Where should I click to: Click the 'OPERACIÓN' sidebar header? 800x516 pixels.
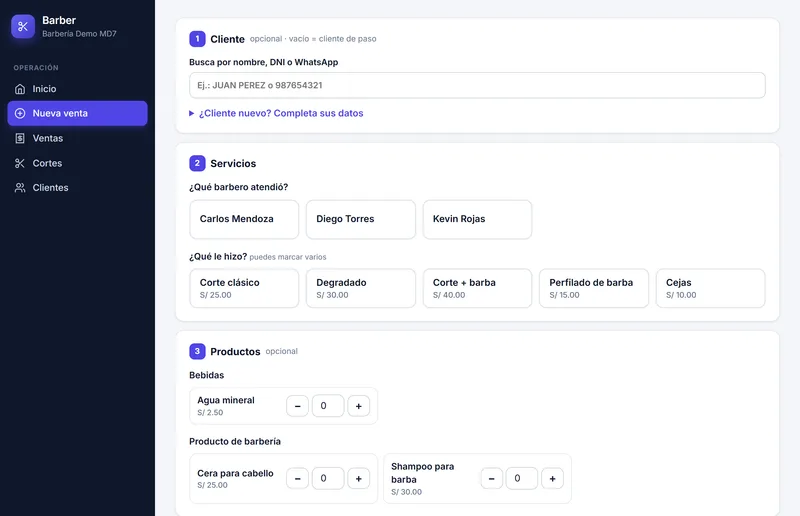(36, 68)
